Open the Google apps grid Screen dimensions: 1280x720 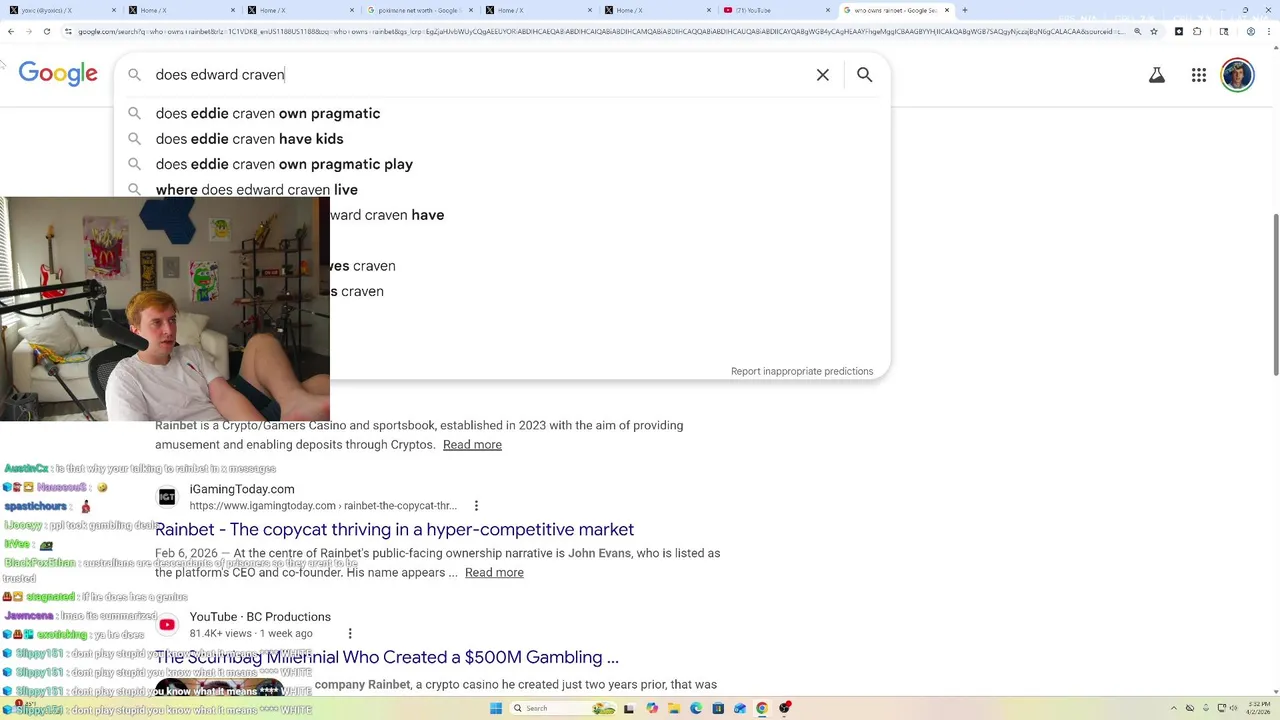[x=1199, y=75]
